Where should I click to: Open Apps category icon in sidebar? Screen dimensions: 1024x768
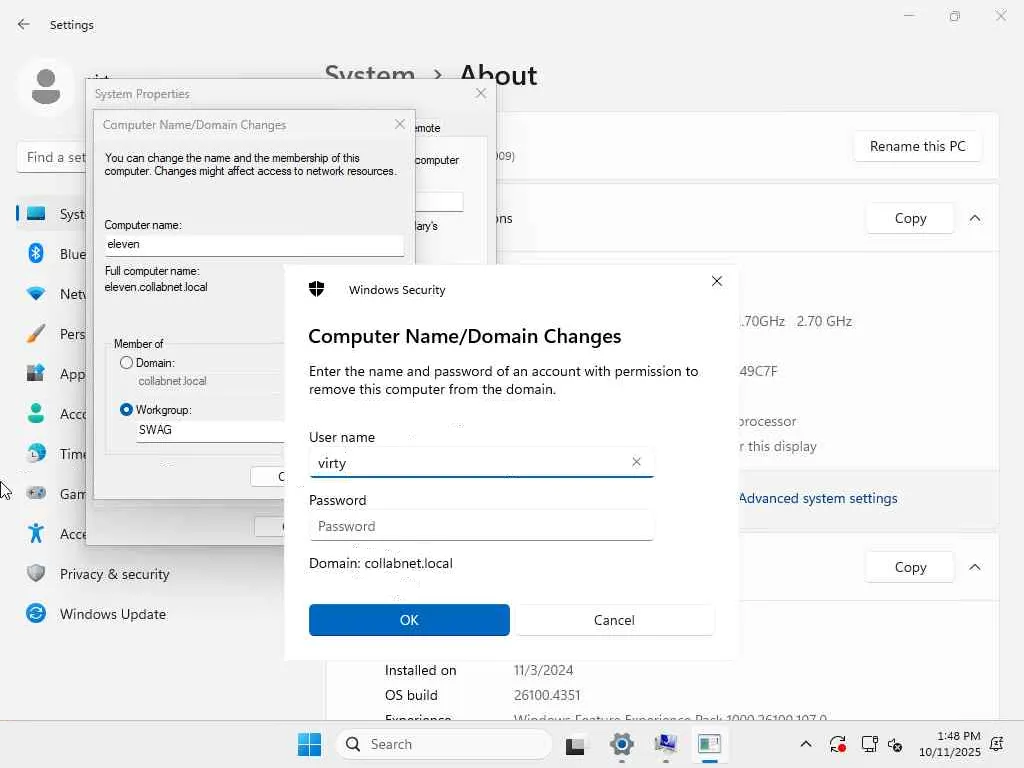click(x=36, y=374)
